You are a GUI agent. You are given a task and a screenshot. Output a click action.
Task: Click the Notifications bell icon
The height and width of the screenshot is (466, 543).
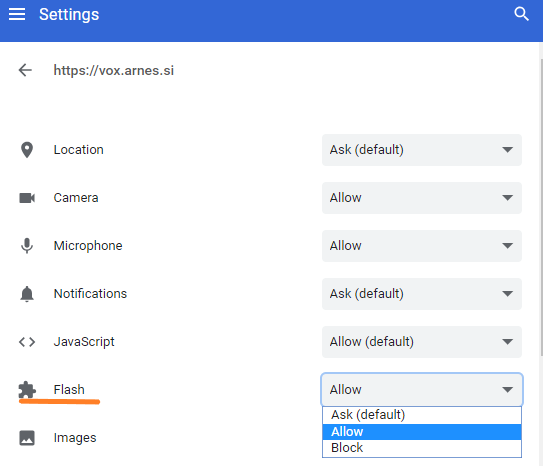27,294
